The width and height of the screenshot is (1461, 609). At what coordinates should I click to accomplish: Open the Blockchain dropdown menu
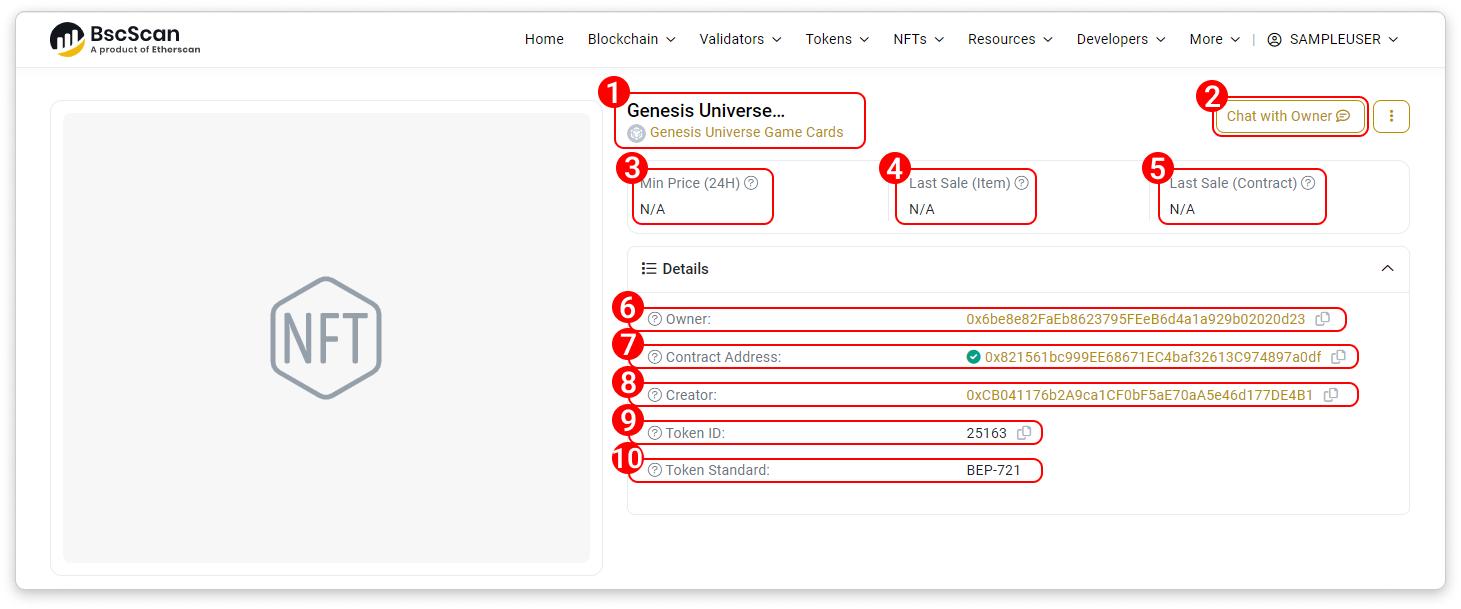[x=631, y=39]
